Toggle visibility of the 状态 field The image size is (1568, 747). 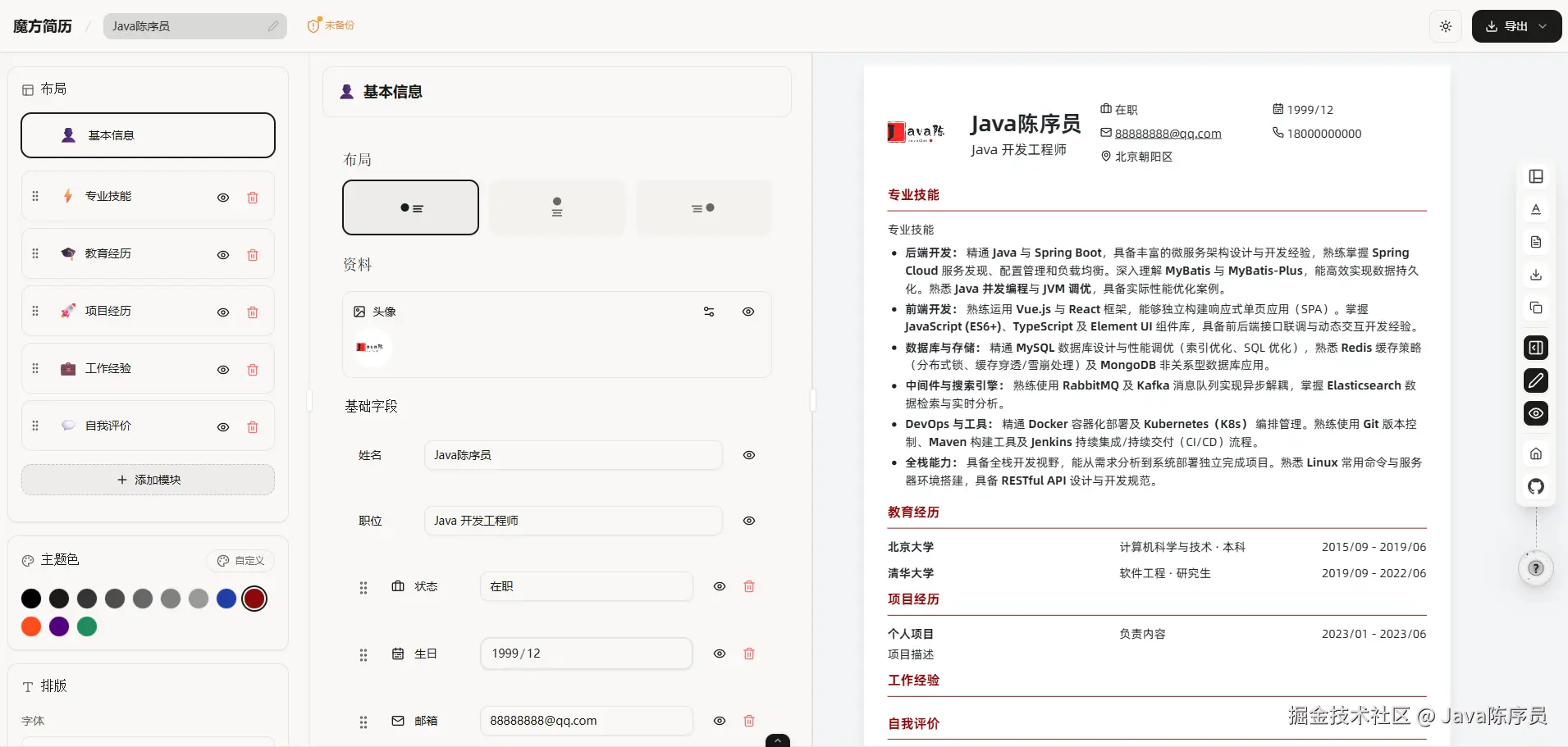click(720, 586)
